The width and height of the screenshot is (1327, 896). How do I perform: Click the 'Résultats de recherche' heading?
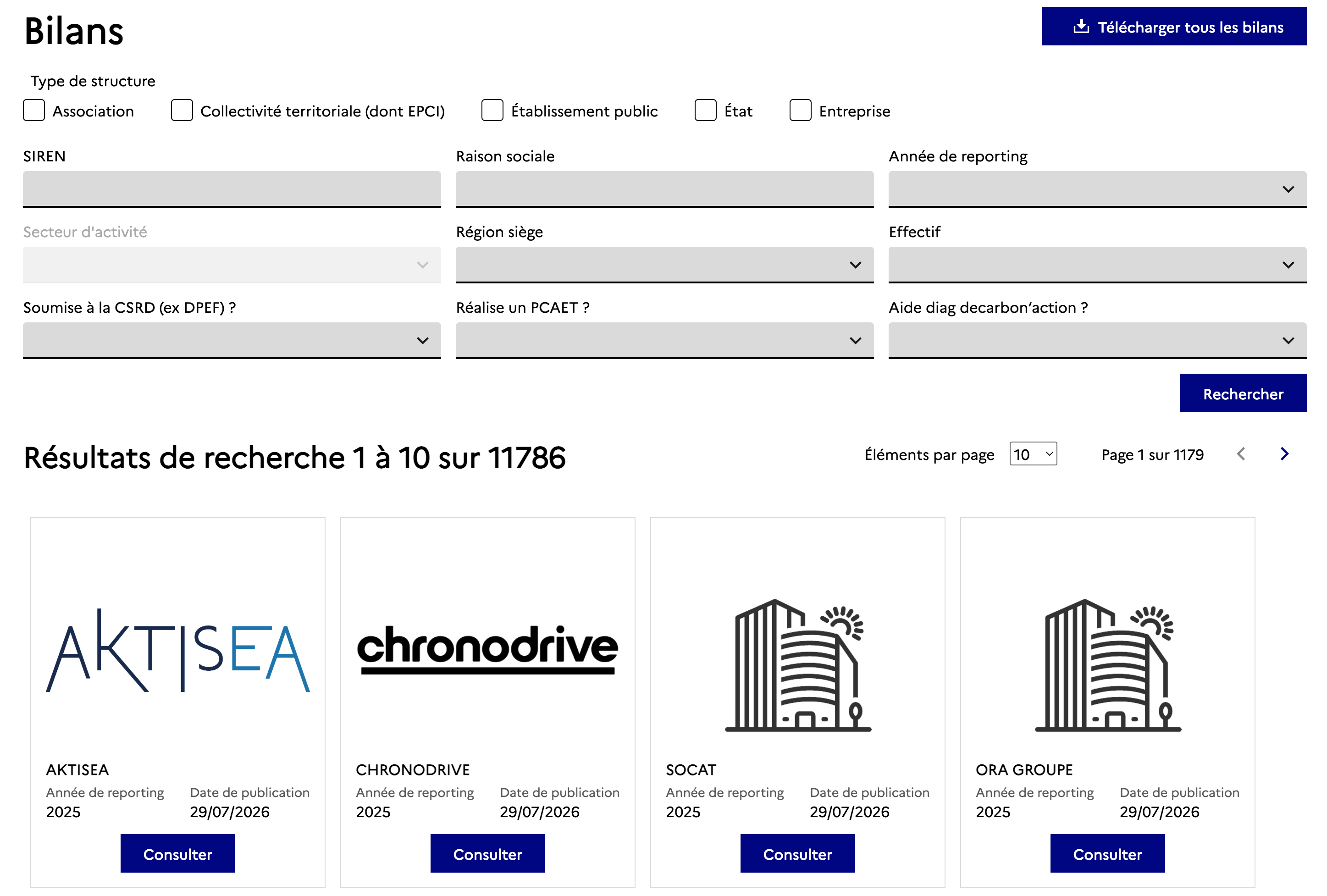[x=295, y=458]
